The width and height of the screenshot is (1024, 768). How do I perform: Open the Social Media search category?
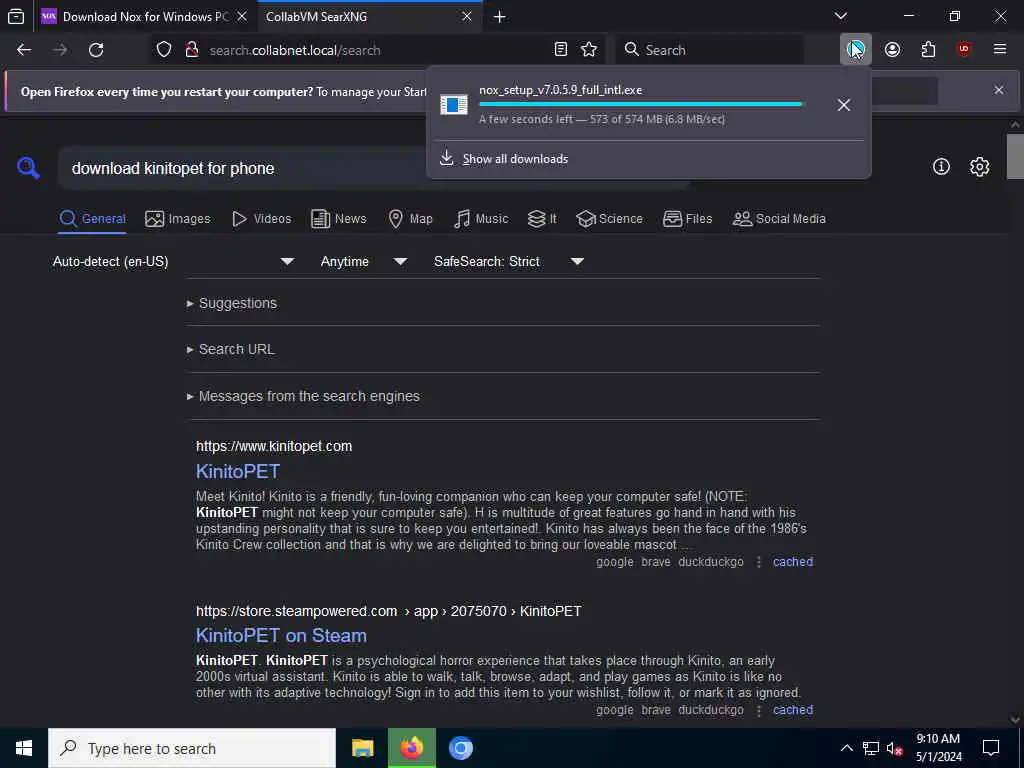click(x=779, y=219)
